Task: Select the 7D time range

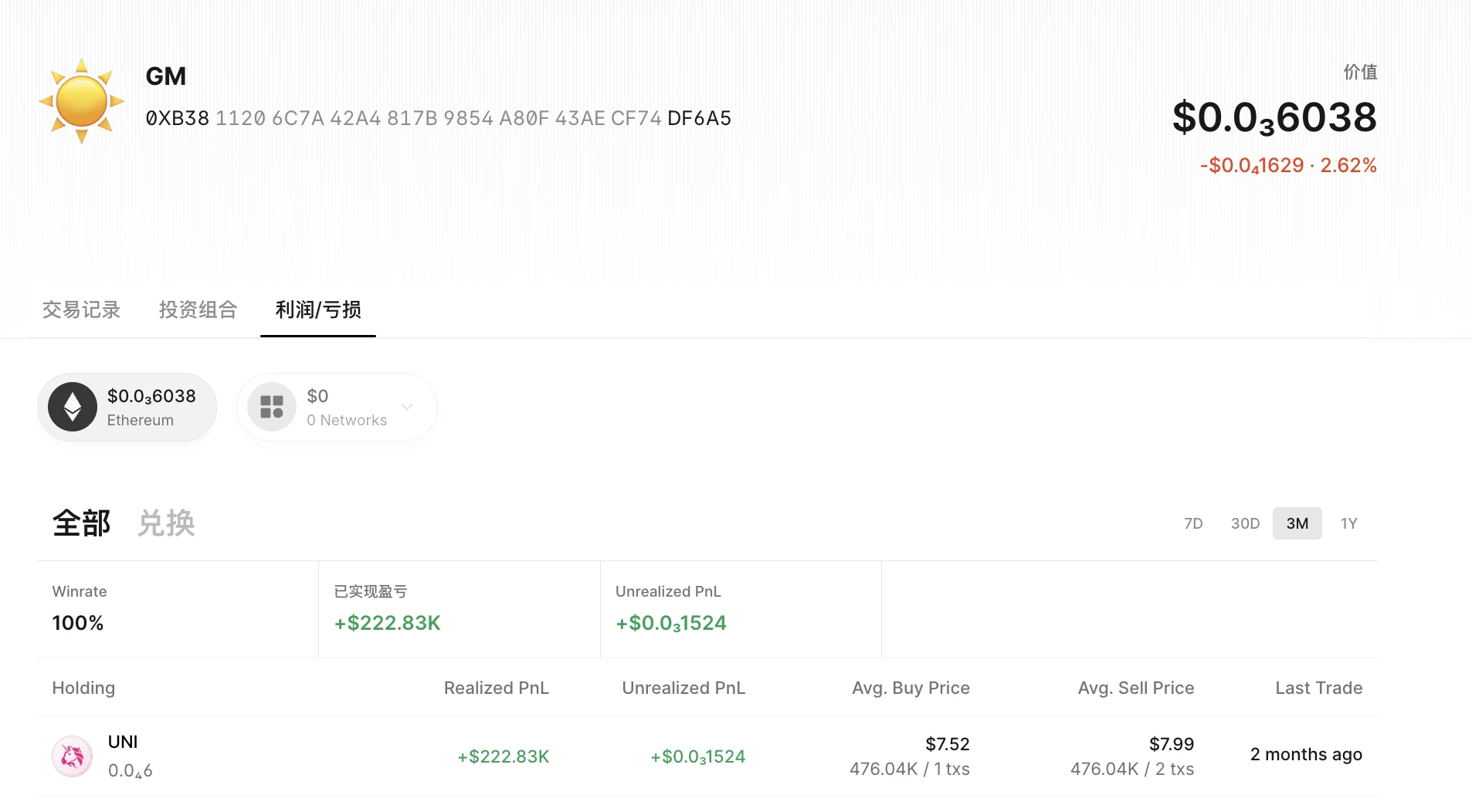Action: 1193,523
